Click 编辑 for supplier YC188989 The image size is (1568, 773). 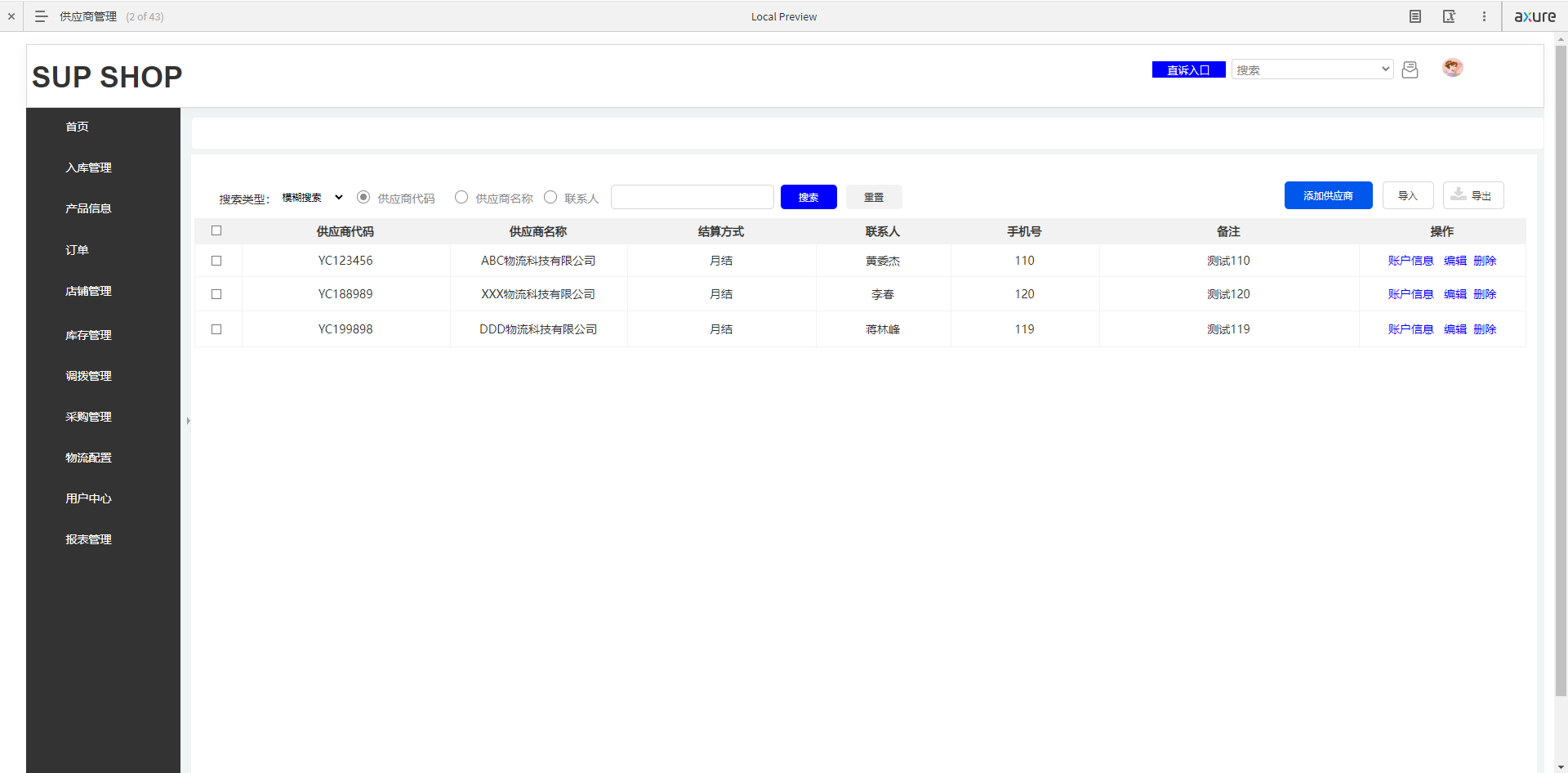pyautogui.click(x=1455, y=294)
